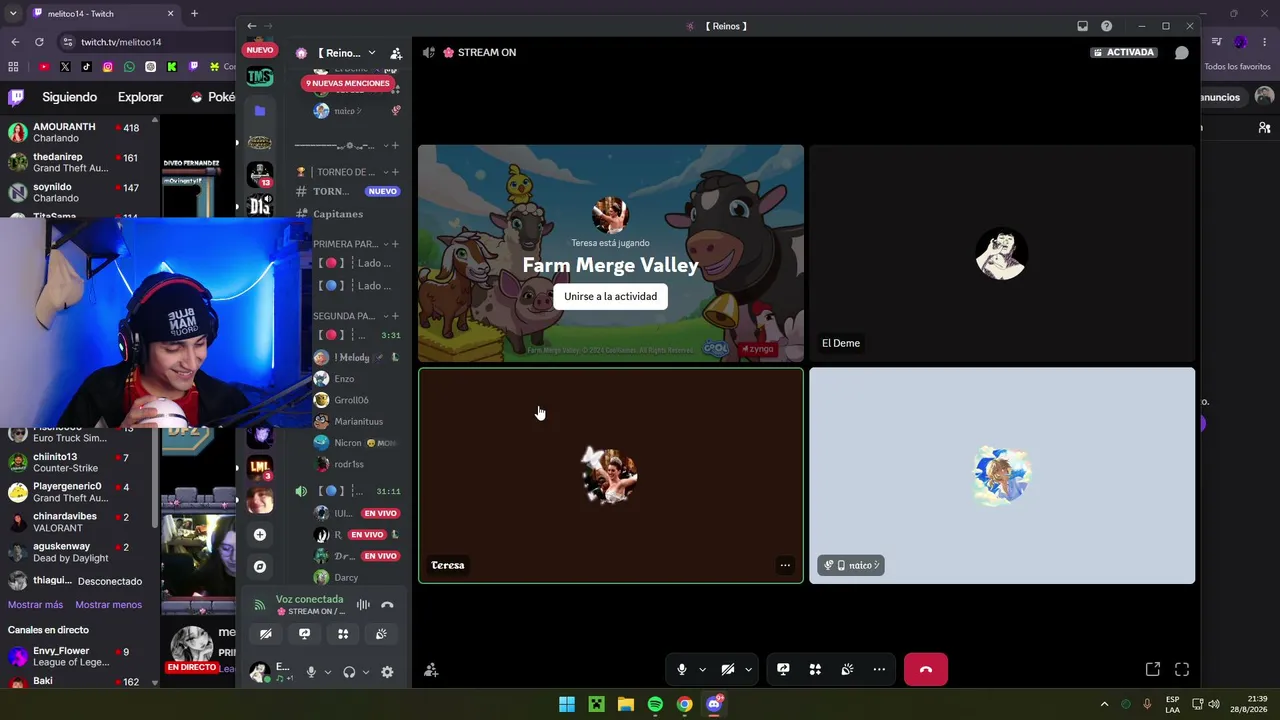Click Mostrar más in Twitch sidebar
The height and width of the screenshot is (720, 1280).
(x=35, y=604)
